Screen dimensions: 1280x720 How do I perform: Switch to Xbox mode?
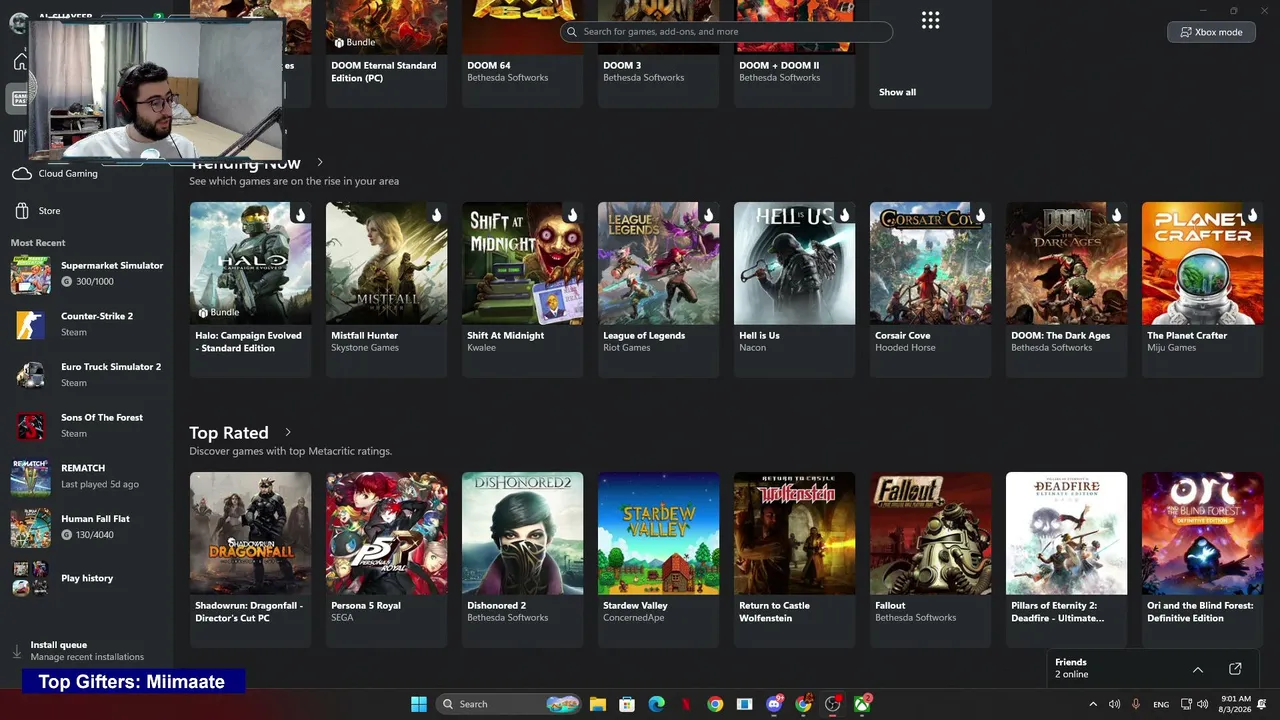[x=1211, y=32]
